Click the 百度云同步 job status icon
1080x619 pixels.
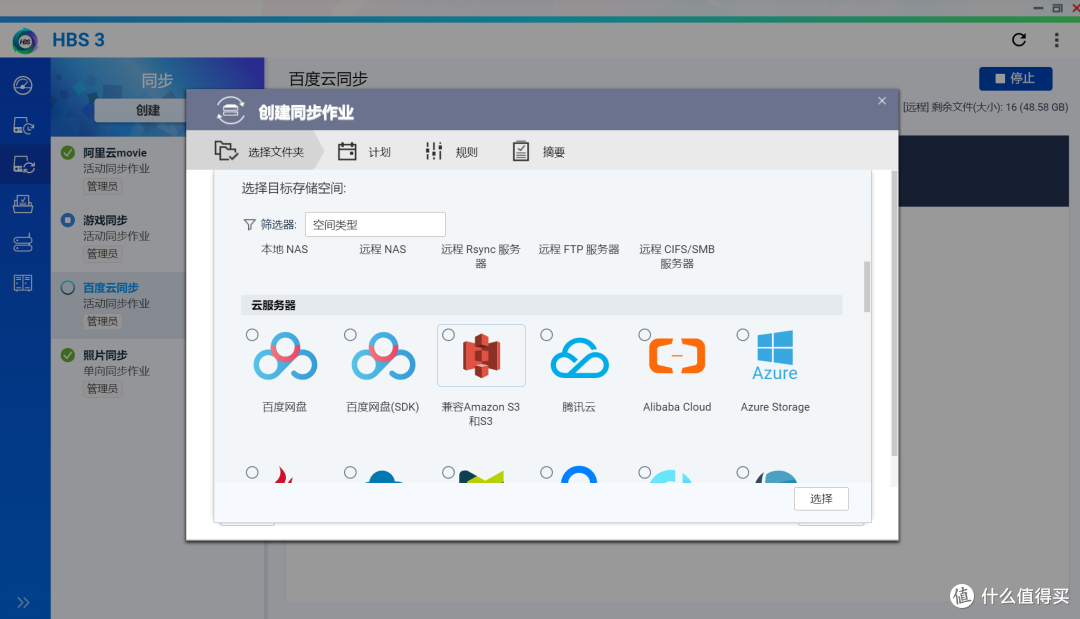tap(68, 287)
